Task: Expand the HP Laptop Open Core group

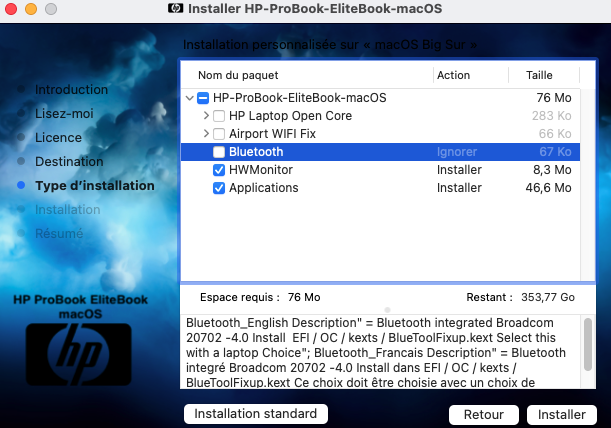Action: tap(206, 115)
